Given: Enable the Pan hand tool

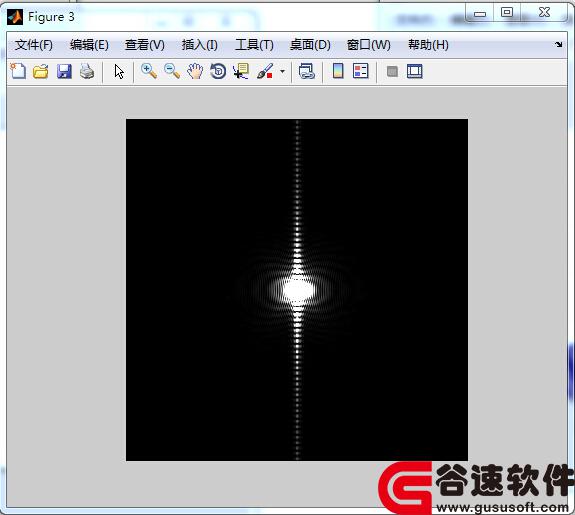Looking at the screenshot, I should click(x=195, y=71).
